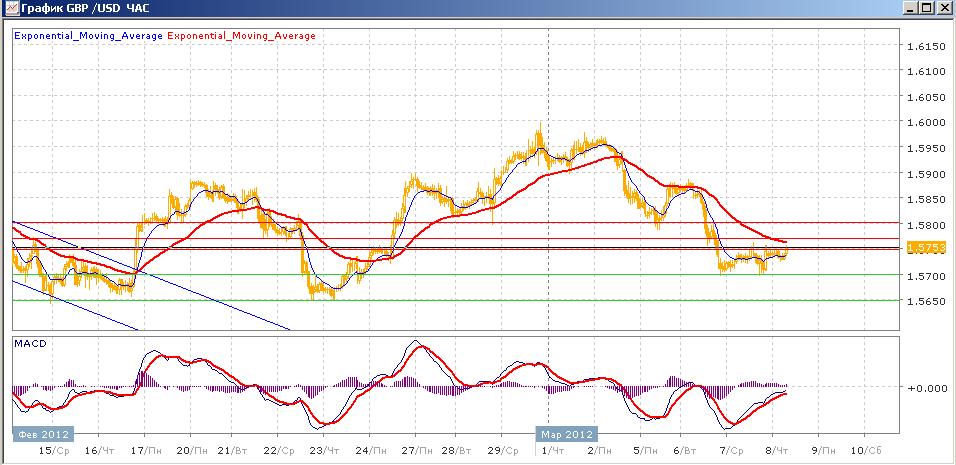Click the 9/Пн date label
Image resolution: width=956 pixels, height=465 pixels.
coord(823,451)
